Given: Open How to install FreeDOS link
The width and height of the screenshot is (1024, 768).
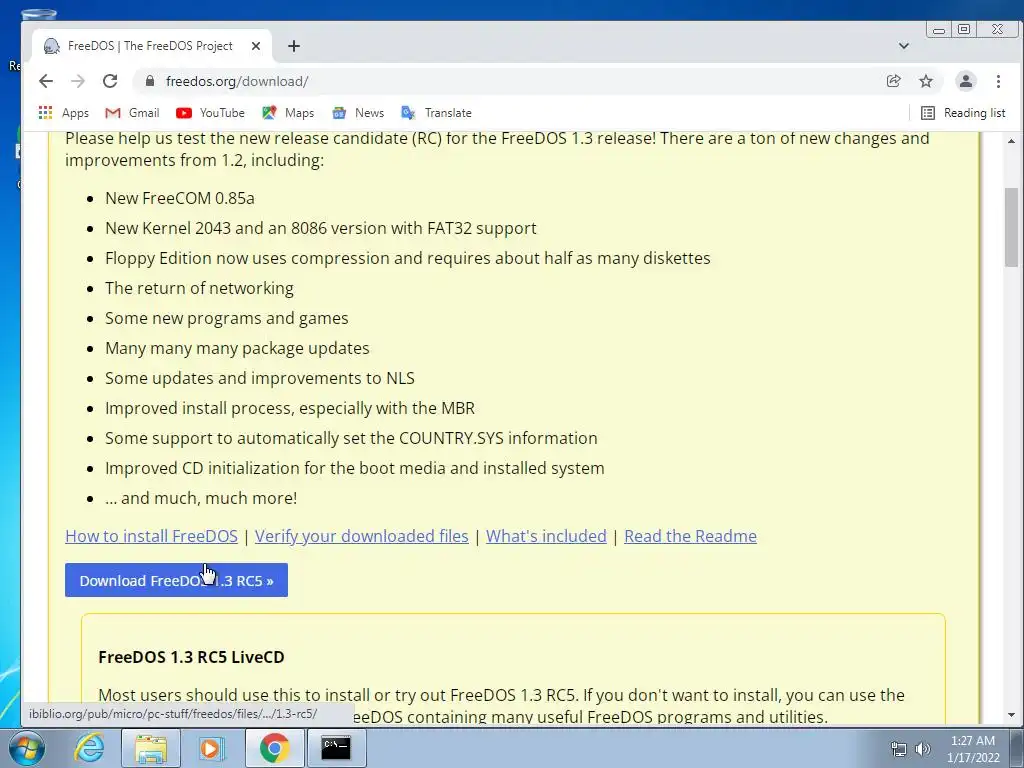Looking at the screenshot, I should tap(152, 536).
